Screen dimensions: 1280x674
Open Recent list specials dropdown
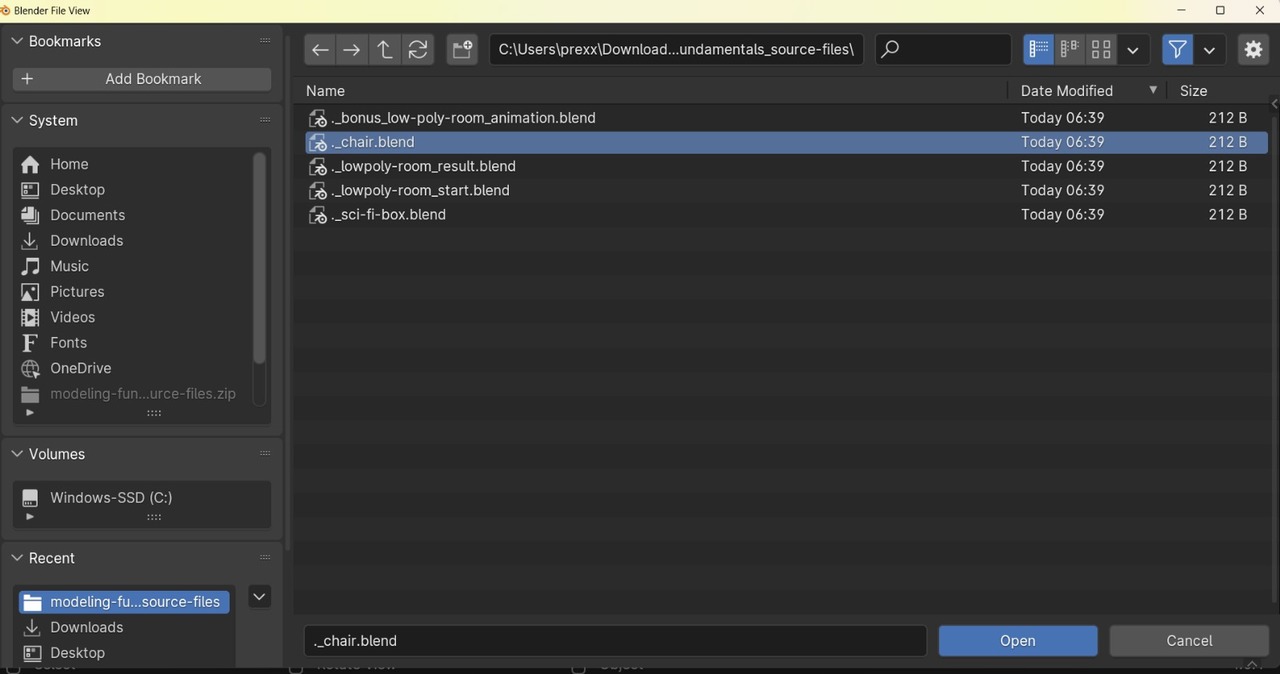click(x=259, y=597)
